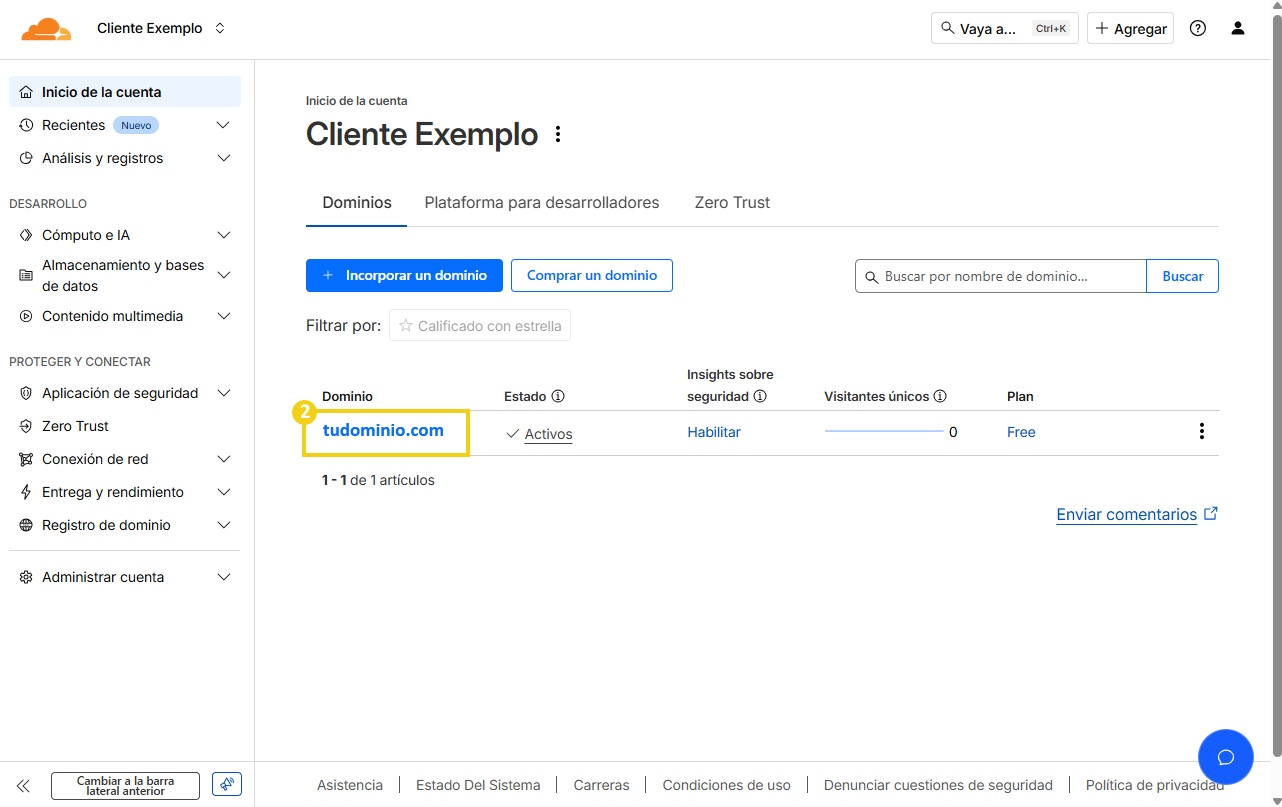Select the Aplicación de seguridad shield icon
This screenshot has width=1282, height=807.
(25, 392)
